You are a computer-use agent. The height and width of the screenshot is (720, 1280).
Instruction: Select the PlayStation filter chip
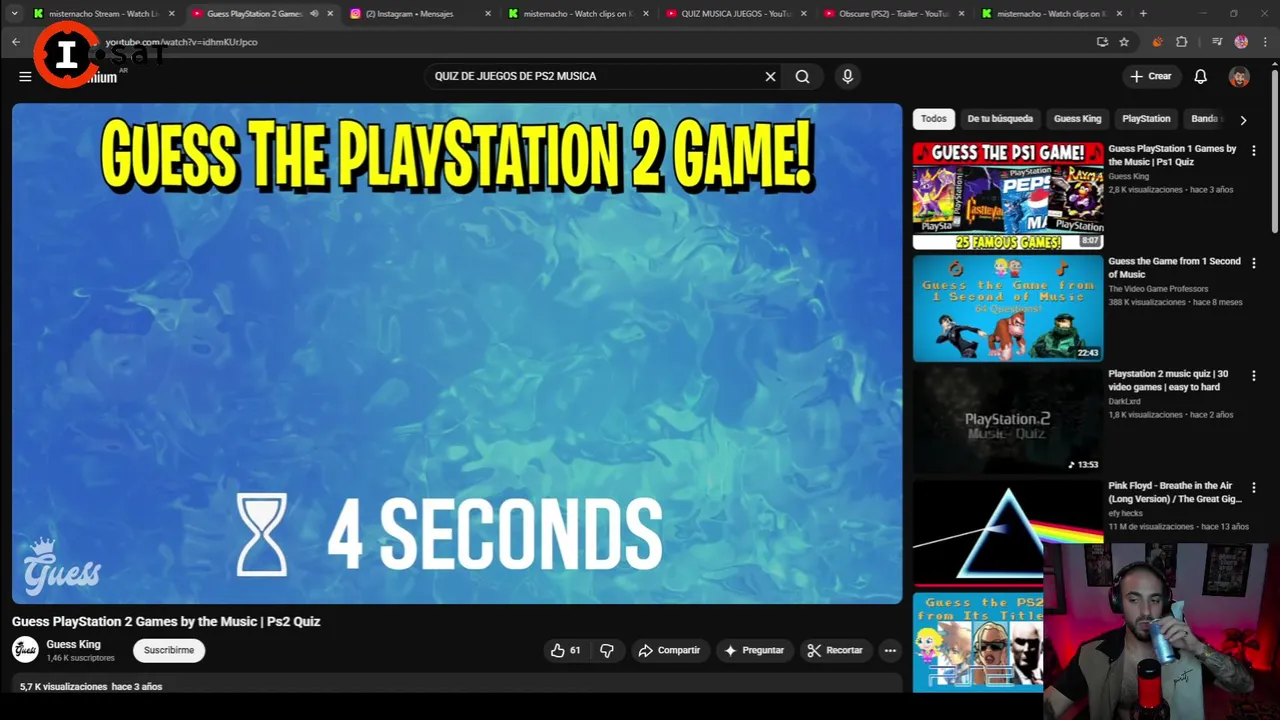[x=1146, y=118]
